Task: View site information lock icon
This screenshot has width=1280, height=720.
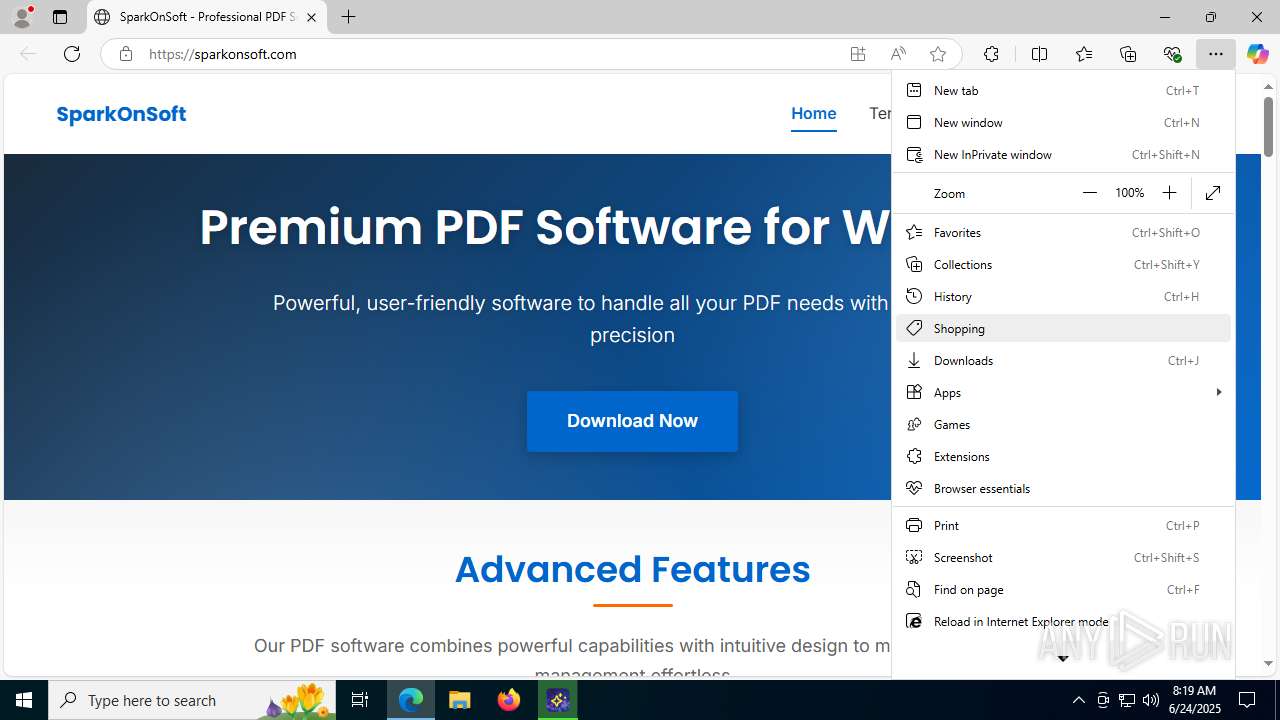Action: click(x=125, y=54)
